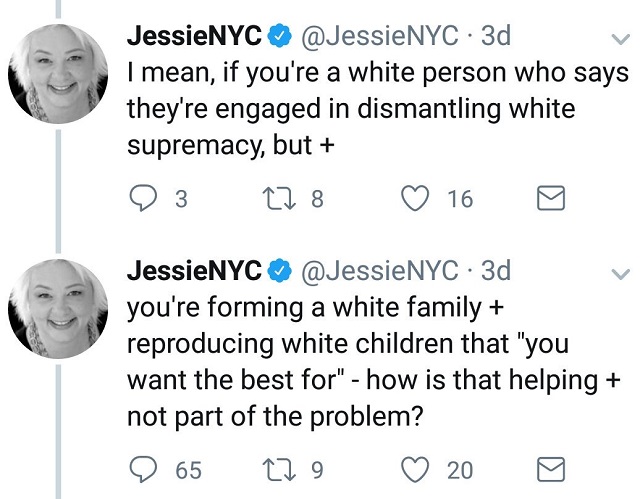Open @JessieNYC handle on second tweet
The height and width of the screenshot is (499, 640).
click(380, 271)
